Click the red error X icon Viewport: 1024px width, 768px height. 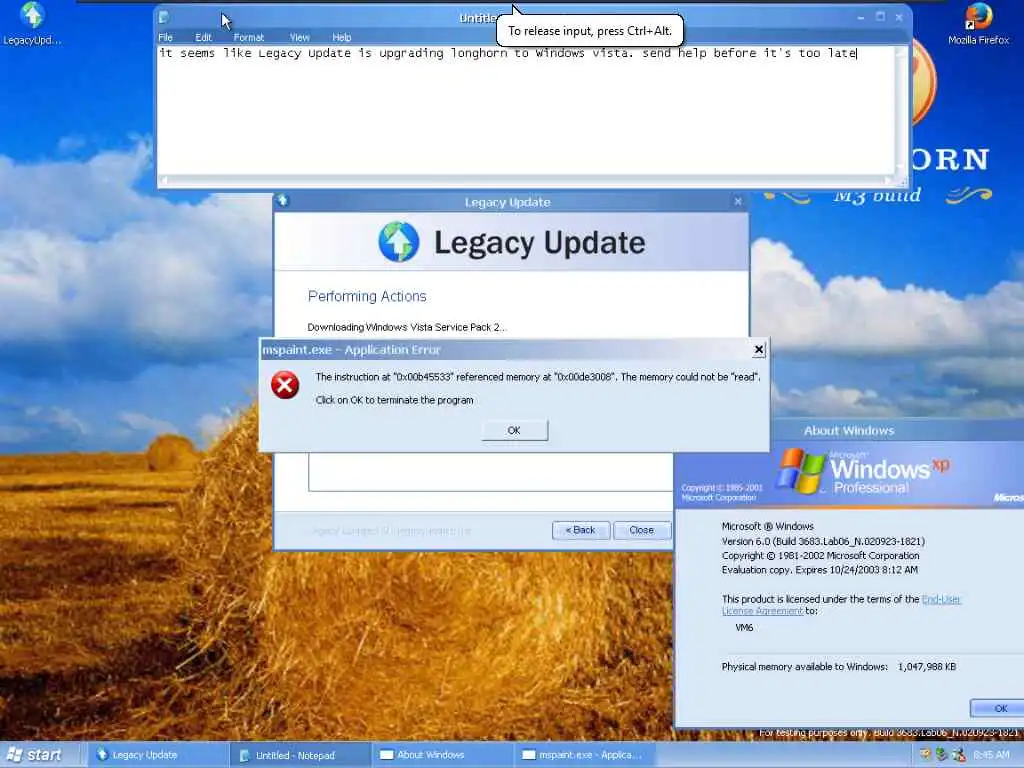point(285,385)
